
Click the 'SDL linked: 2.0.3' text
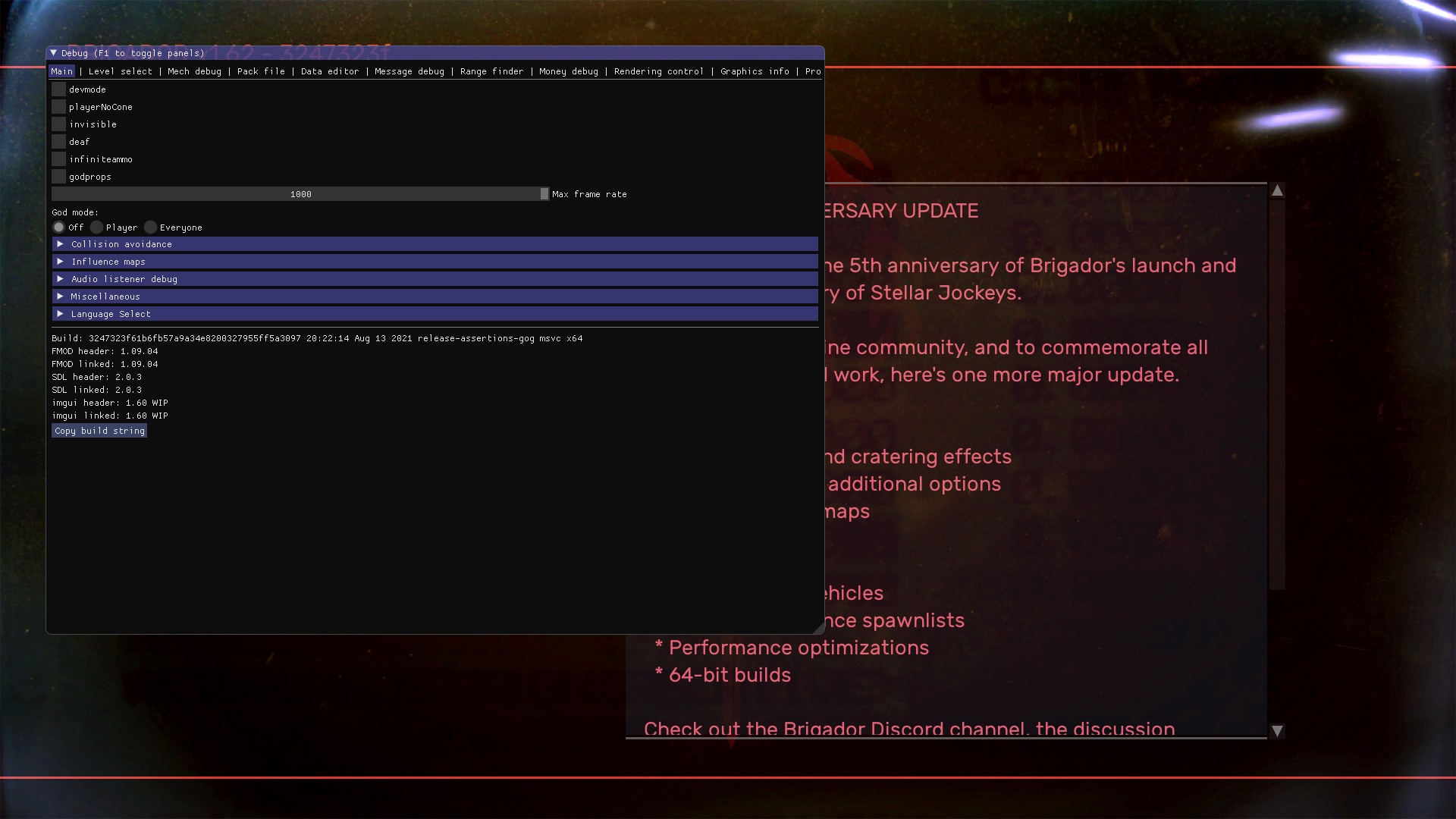(x=96, y=390)
